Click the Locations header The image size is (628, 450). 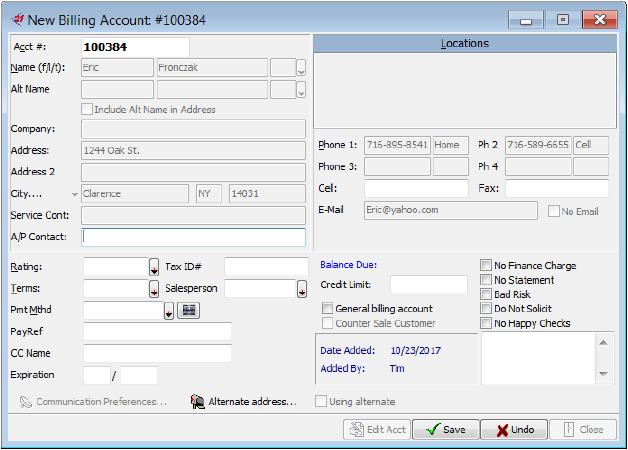[464, 44]
